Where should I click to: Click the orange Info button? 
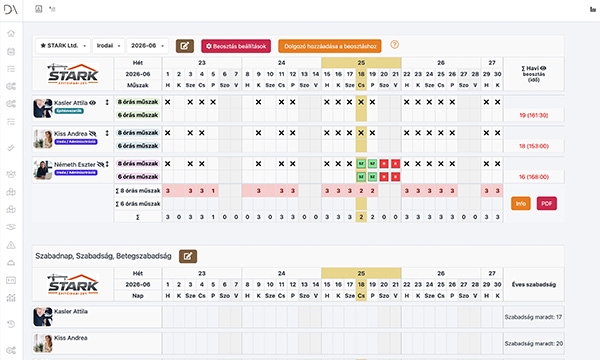[x=521, y=204]
